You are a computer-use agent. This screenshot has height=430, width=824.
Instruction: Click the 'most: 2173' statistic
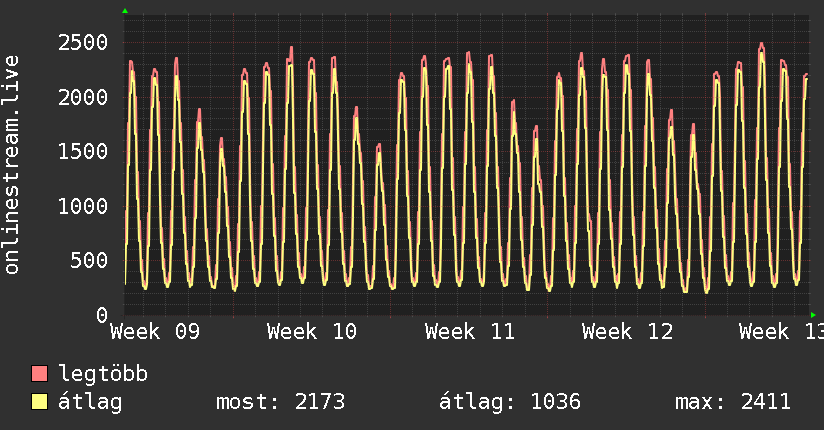point(280,403)
